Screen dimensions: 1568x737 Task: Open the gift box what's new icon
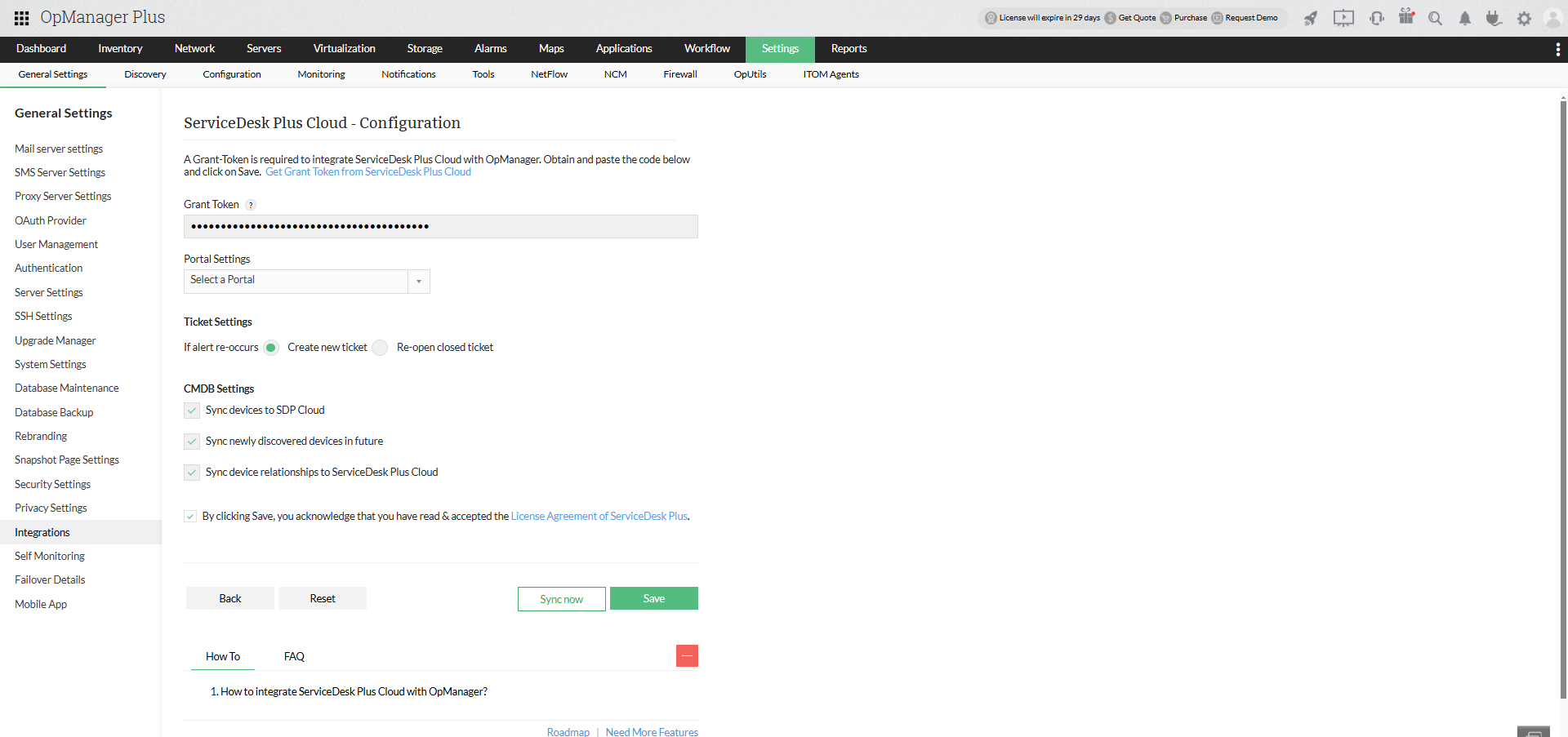point(1406,17)
